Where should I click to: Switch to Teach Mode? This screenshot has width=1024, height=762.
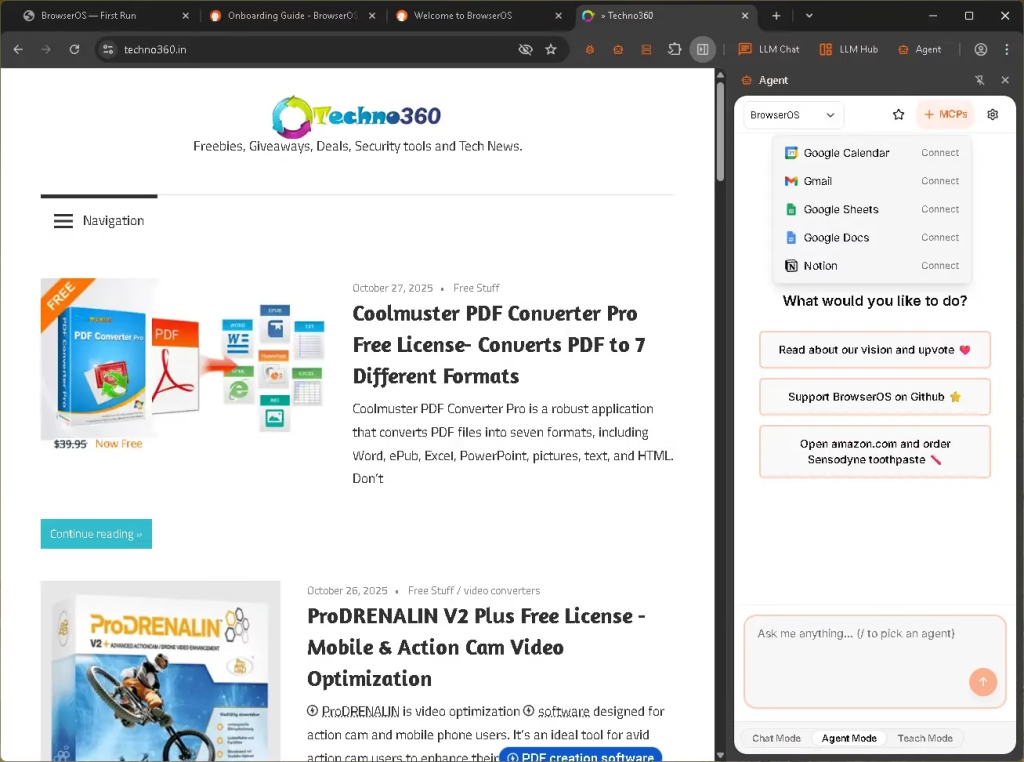point(924,738)
